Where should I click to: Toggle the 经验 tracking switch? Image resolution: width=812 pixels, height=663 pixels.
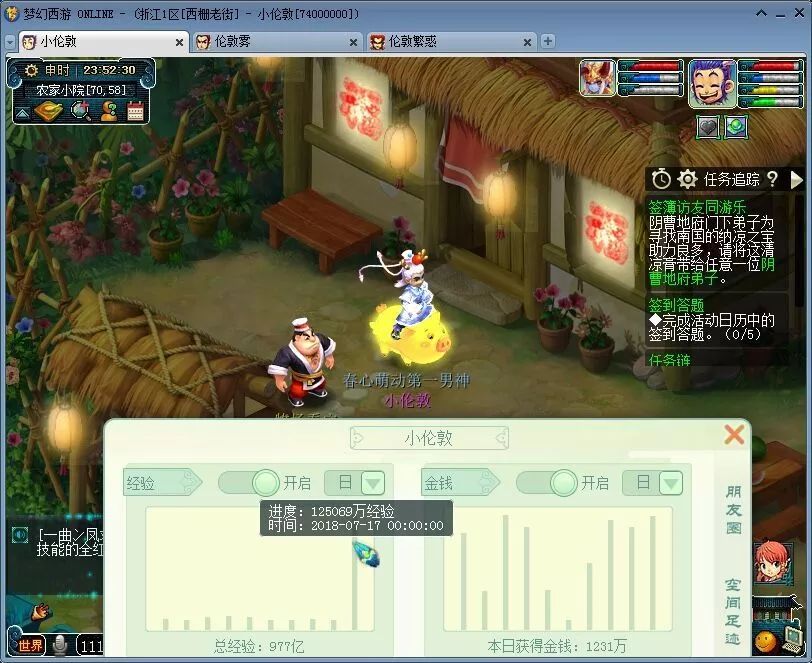(249, 483)
